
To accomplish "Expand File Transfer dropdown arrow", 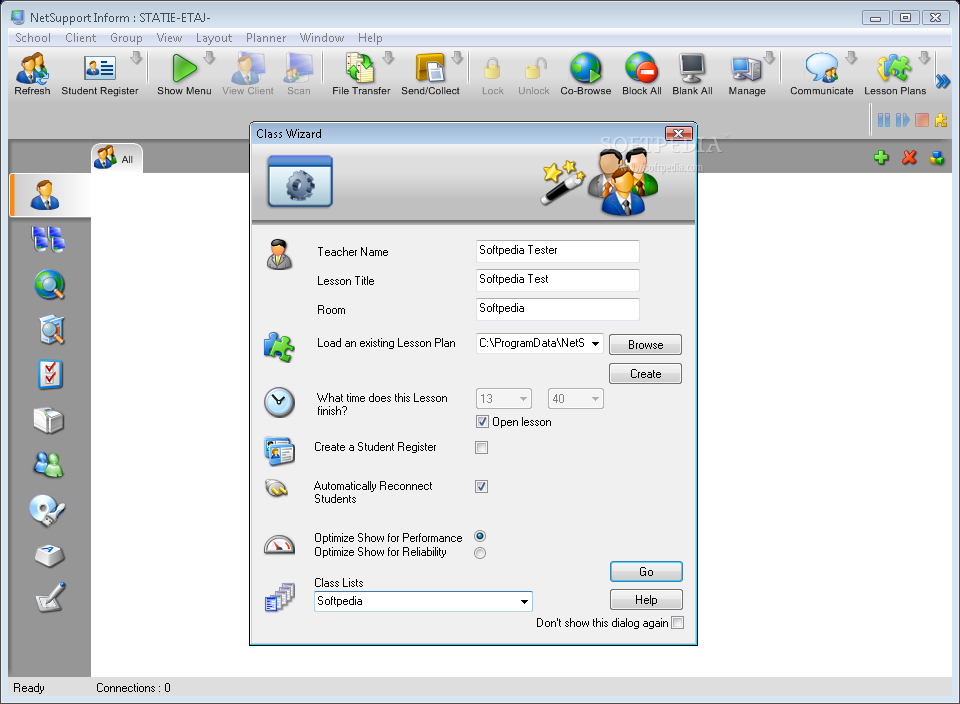I will (388, 58).
